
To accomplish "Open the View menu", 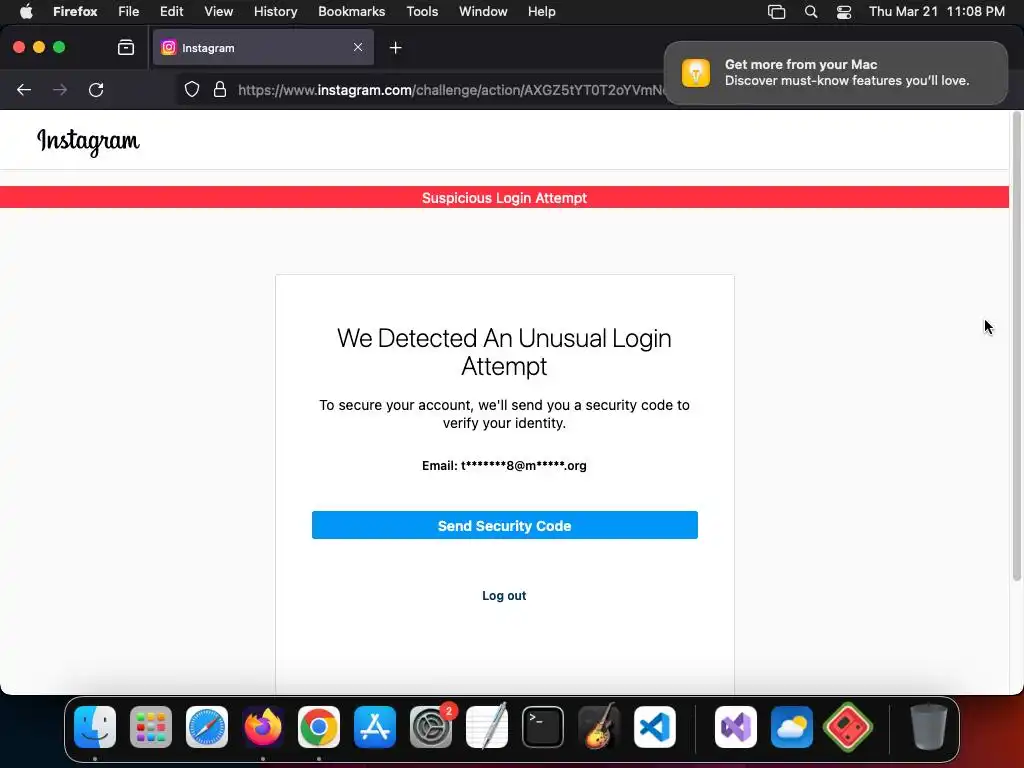I will click(x=219, y=12).
